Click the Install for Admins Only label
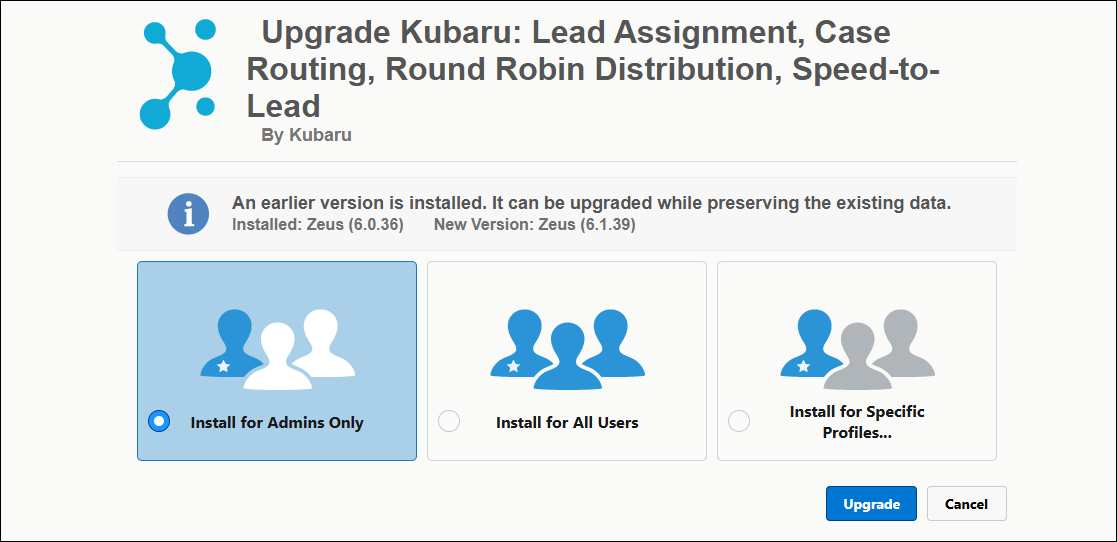 point(277,422)
